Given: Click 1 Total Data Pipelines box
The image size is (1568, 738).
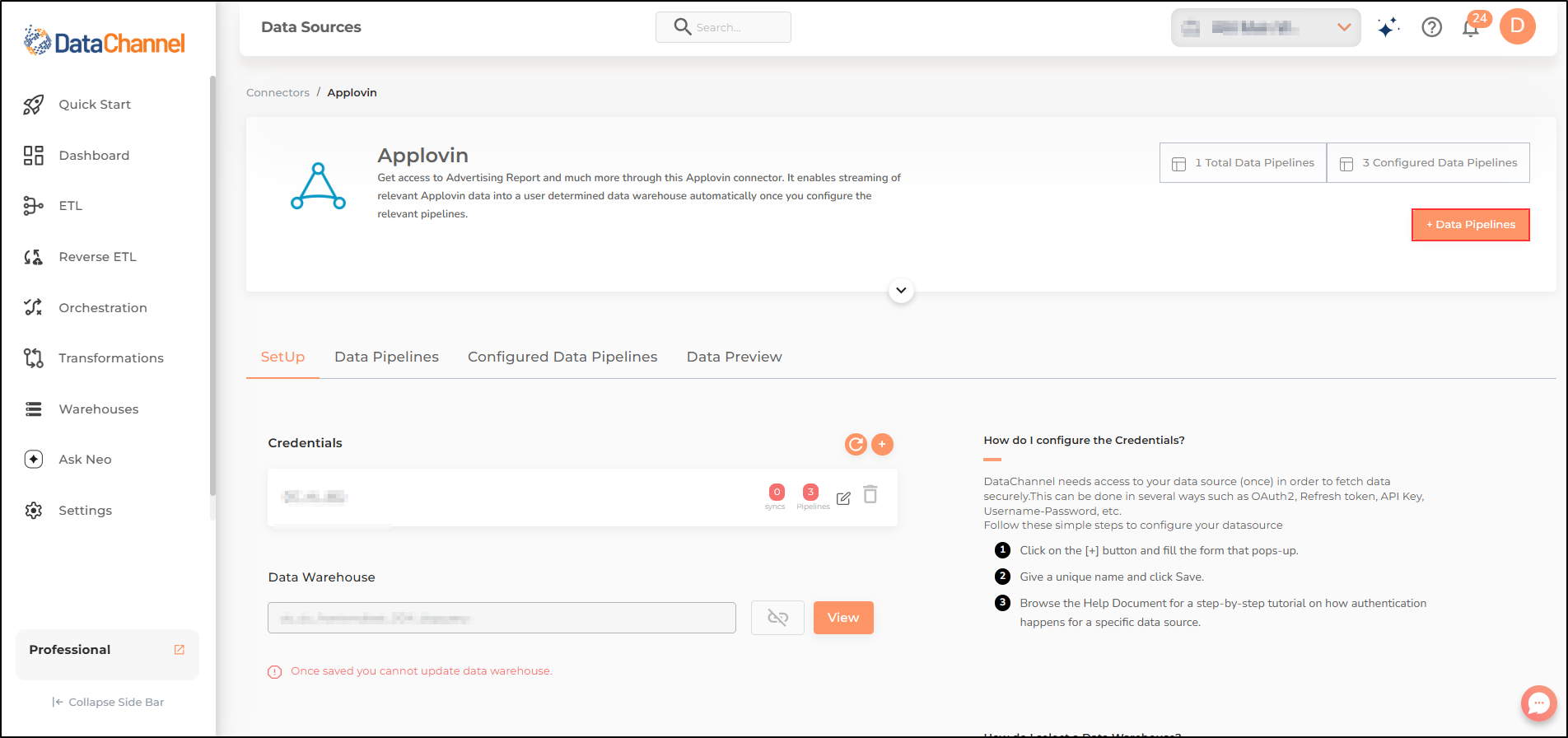Looking at the screenshot, I should tap(1244, 163).
